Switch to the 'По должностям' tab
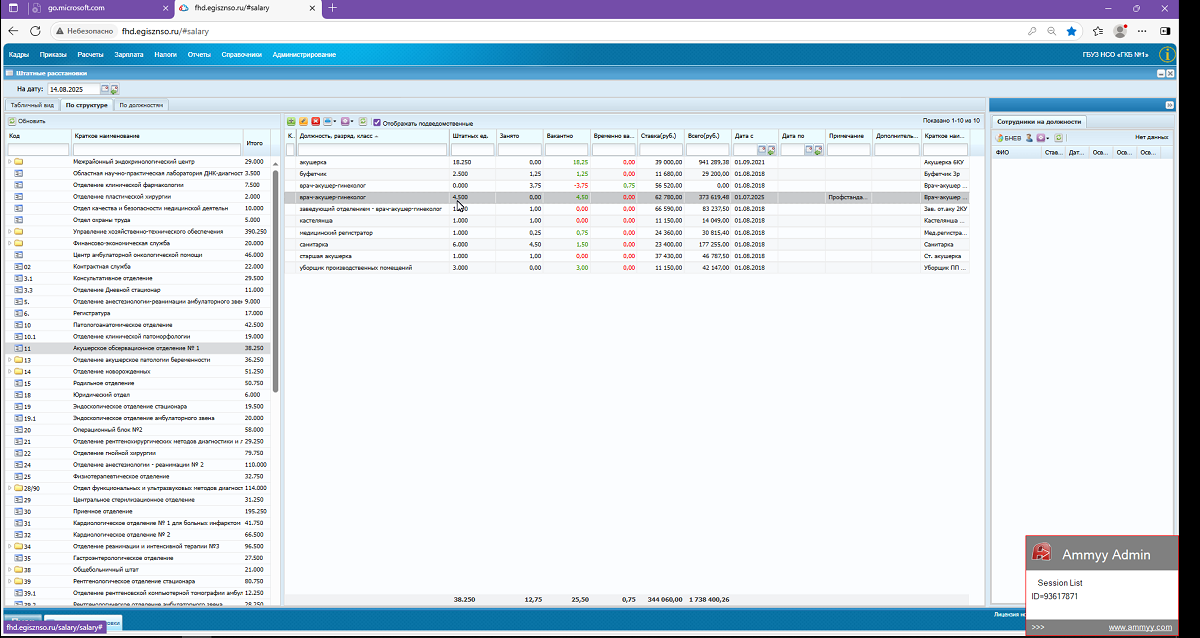The width and height of the screenshot is (1200, 638). pos(141,104)
